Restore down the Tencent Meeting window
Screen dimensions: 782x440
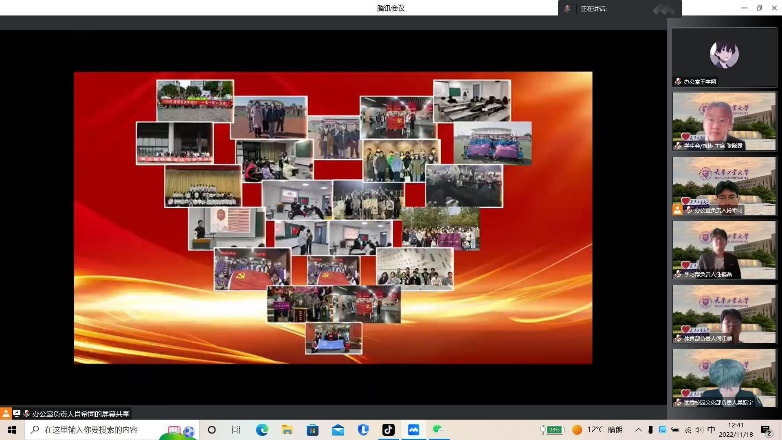point(759,7)
